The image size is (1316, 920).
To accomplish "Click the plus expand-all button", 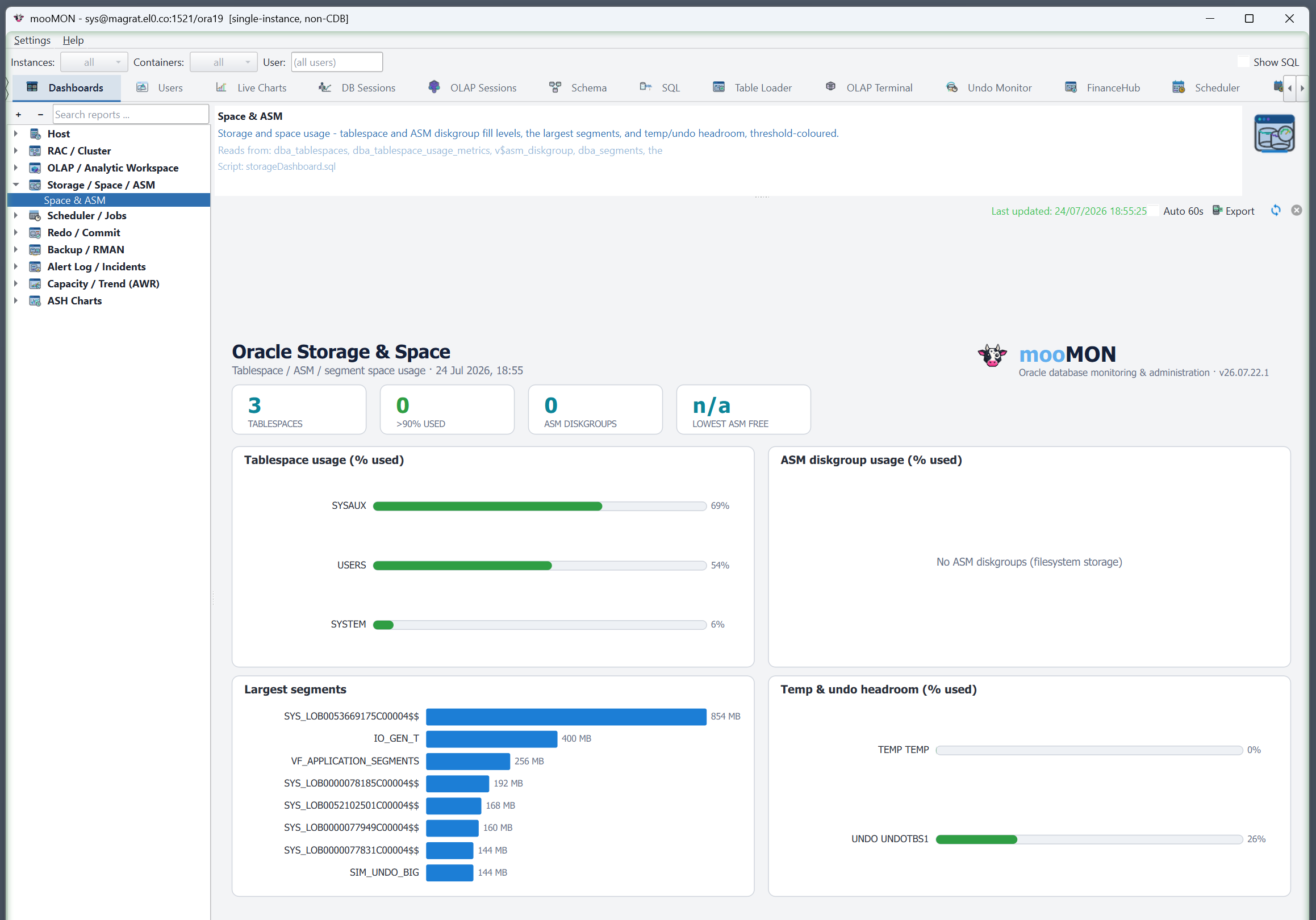I will 19,115.
